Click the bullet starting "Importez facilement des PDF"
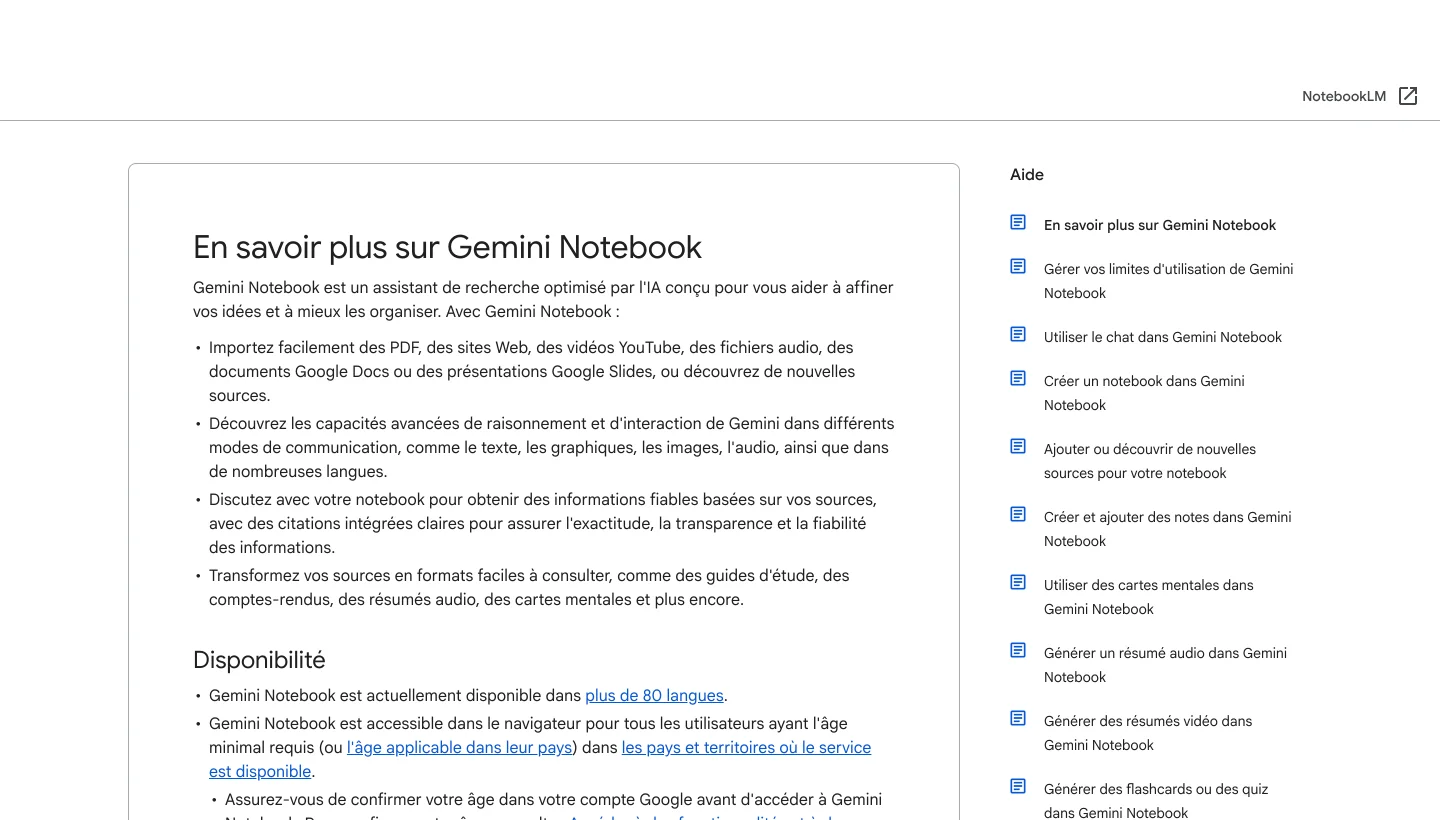The image size is (1440, 820). click(x=532, y=372)
